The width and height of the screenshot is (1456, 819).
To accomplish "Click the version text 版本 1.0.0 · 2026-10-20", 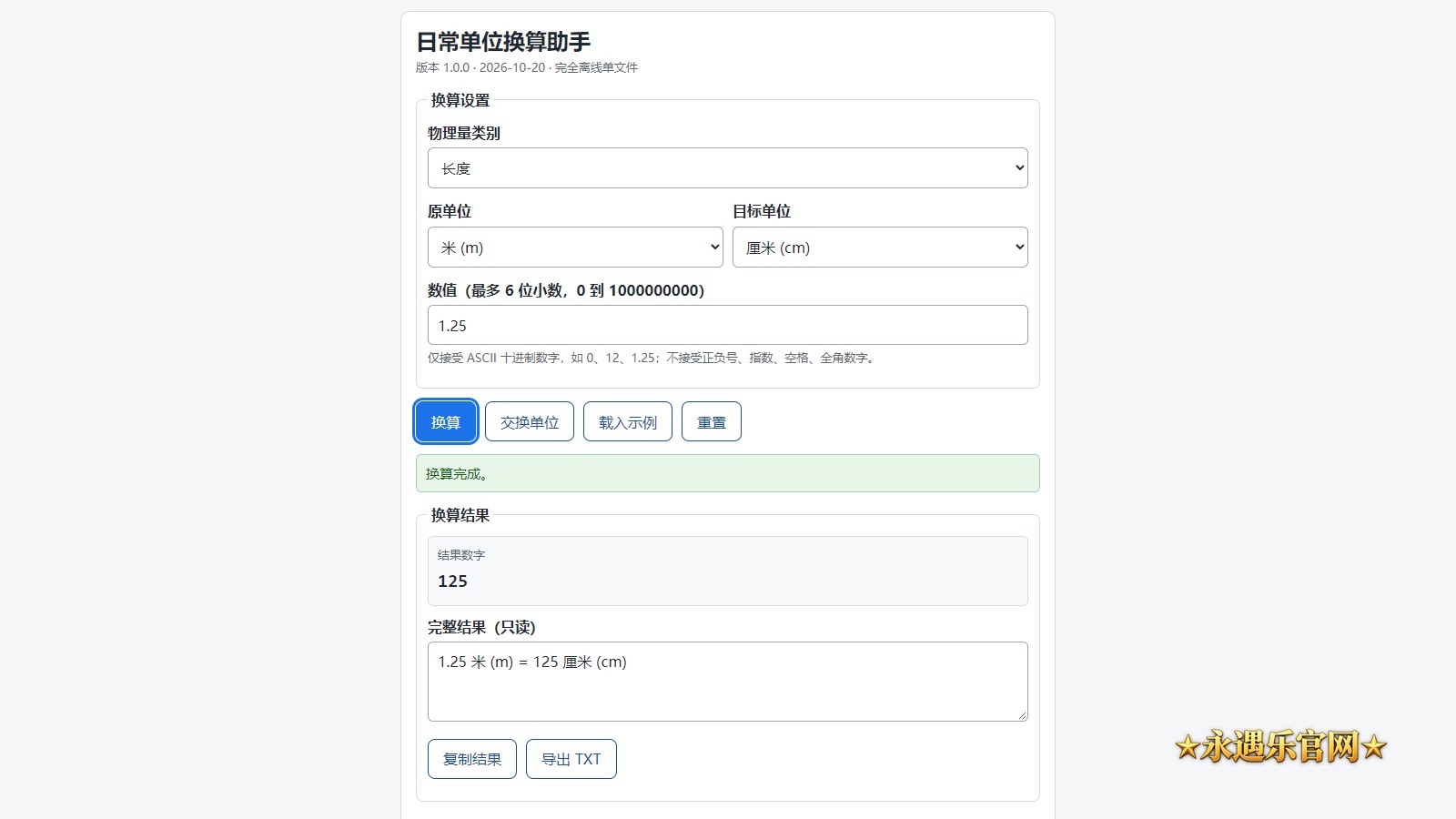I will pos(480,67).
